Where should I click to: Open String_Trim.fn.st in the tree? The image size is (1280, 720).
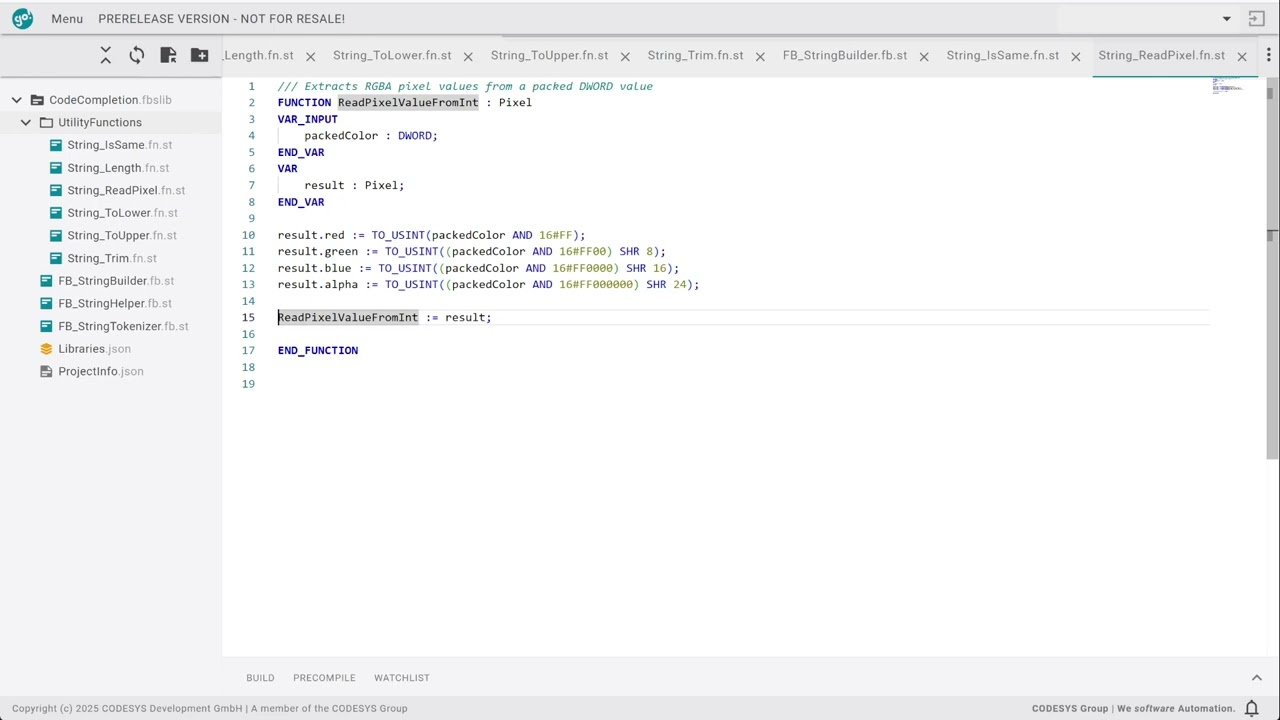click(112, 258)
